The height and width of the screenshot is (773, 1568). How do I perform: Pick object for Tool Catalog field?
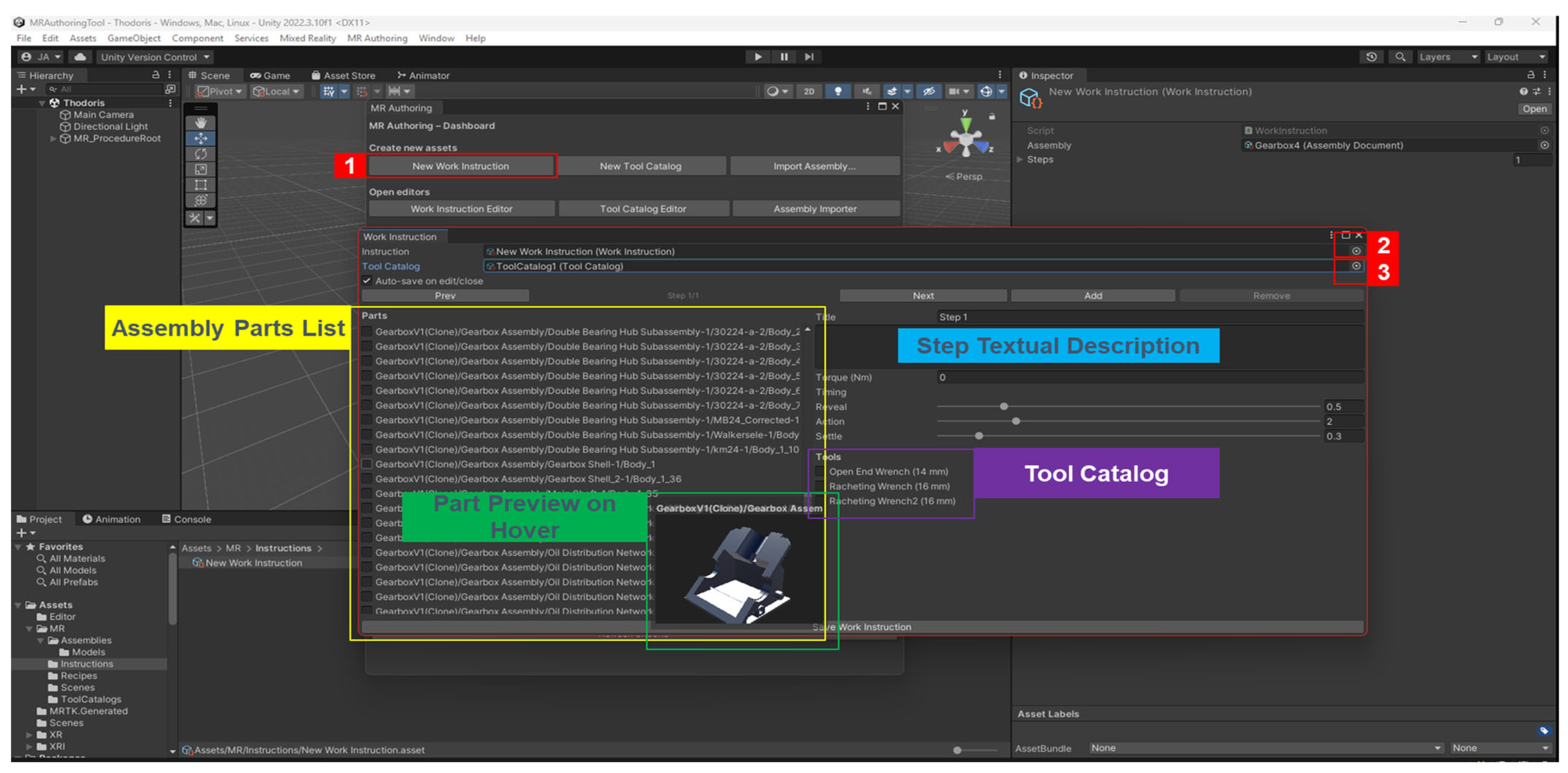pos(1356,266)
